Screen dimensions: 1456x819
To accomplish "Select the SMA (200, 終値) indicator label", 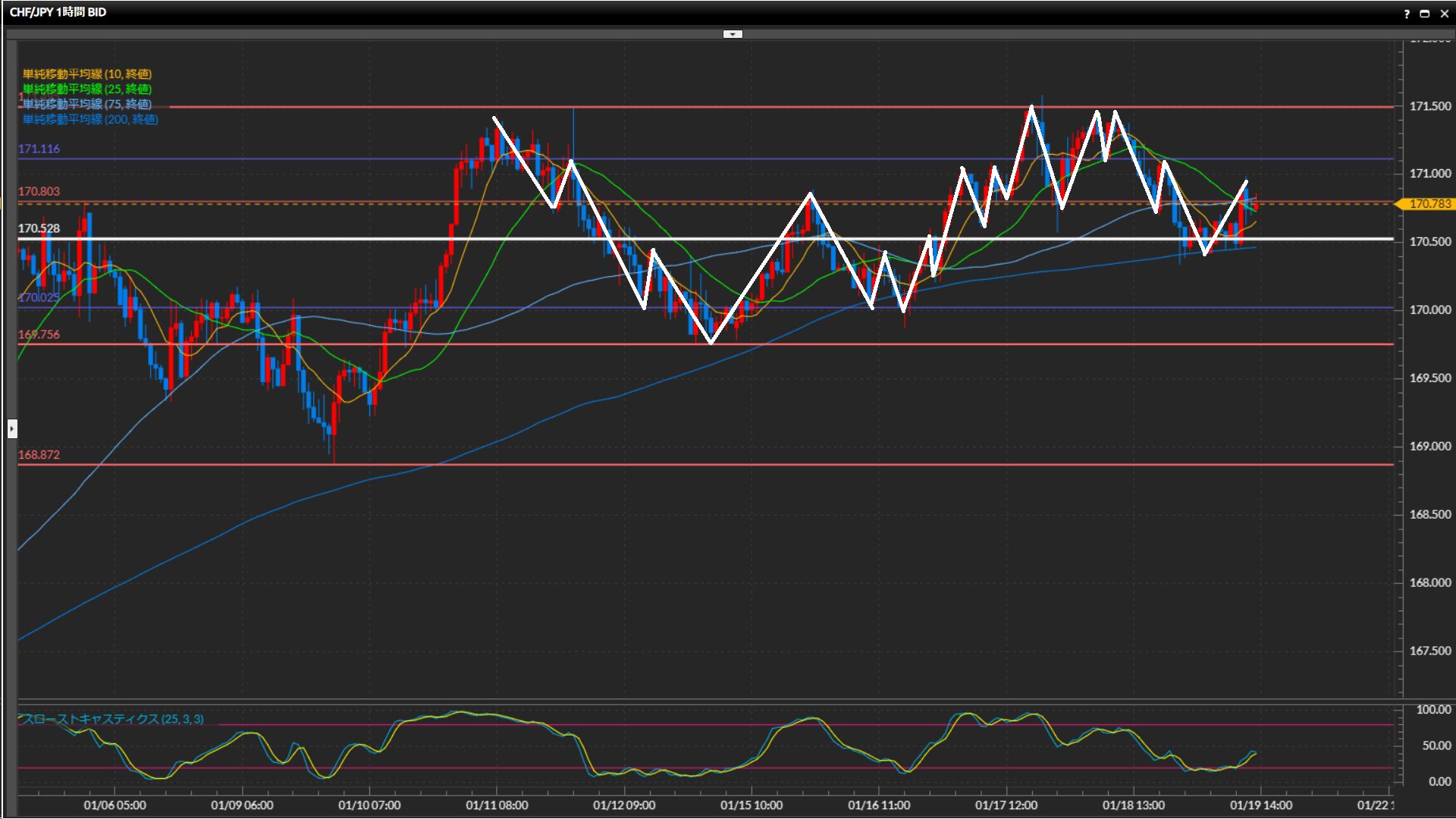I will point(90,119).
